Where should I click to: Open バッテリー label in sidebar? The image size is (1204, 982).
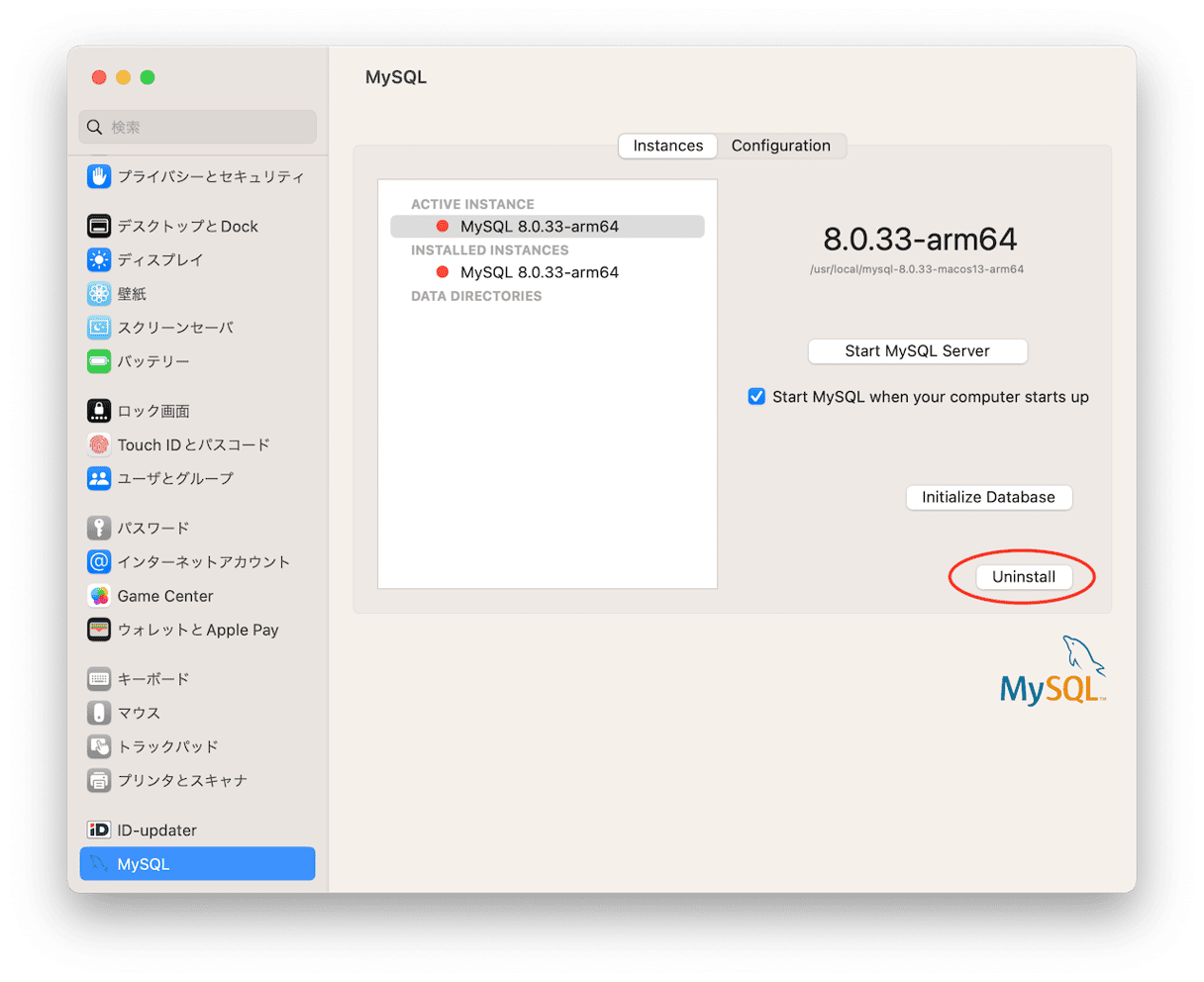[153, 361]
